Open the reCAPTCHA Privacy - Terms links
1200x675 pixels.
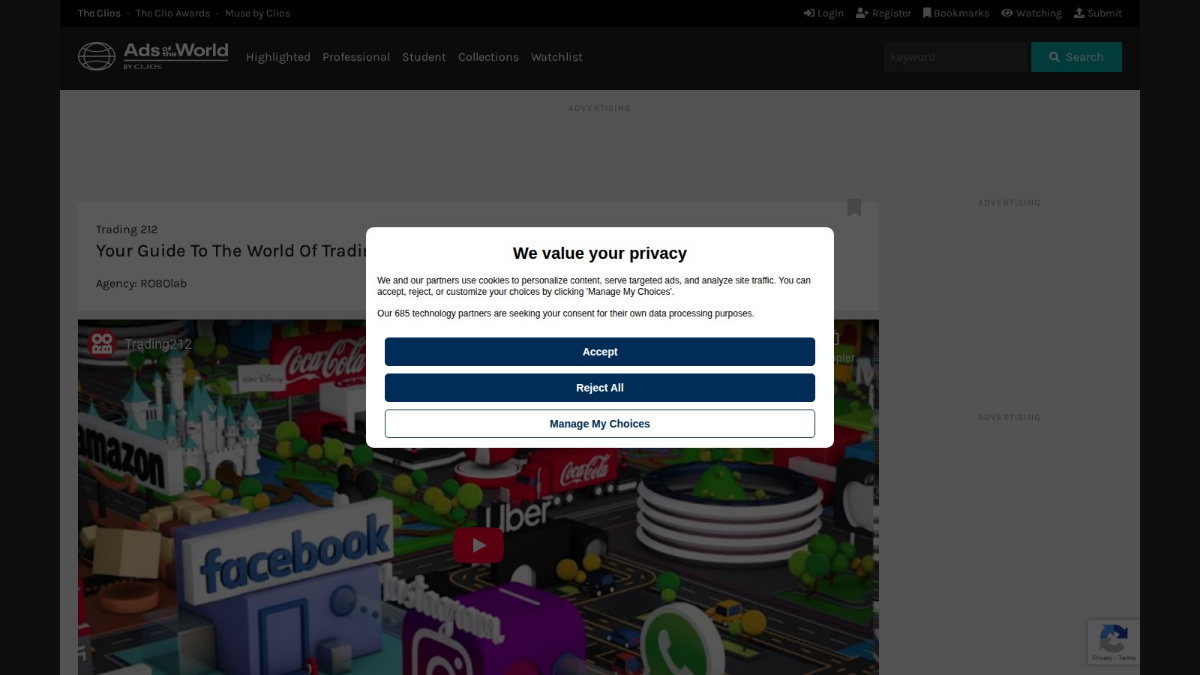click(x=1114, y=658)
